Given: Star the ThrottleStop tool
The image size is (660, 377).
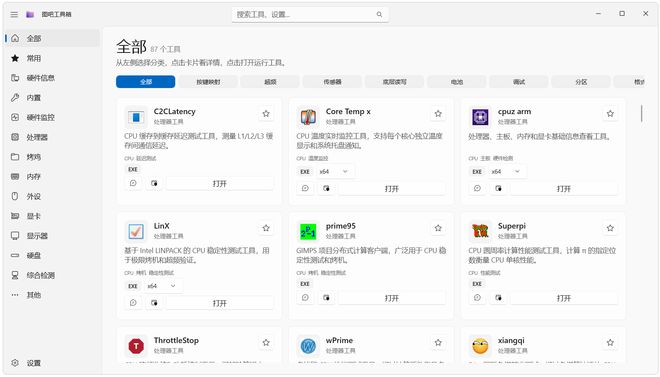Looking at the screenshot, I should (x=266, y=342).
